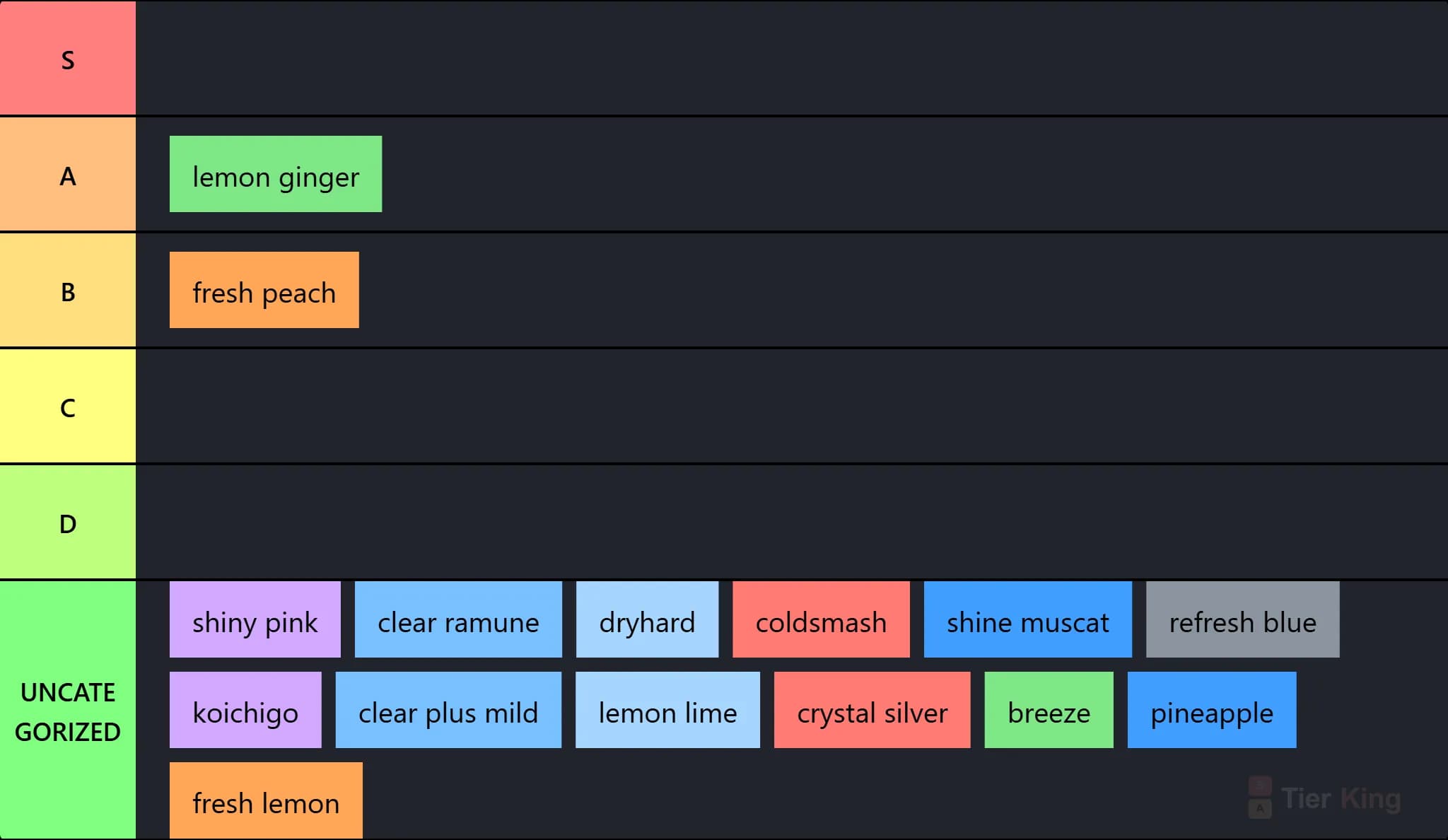Image resolution: width=1448 pixels, height=840 pixels.
Task: Select the shine muscat tile
Action: [1028, 619]
